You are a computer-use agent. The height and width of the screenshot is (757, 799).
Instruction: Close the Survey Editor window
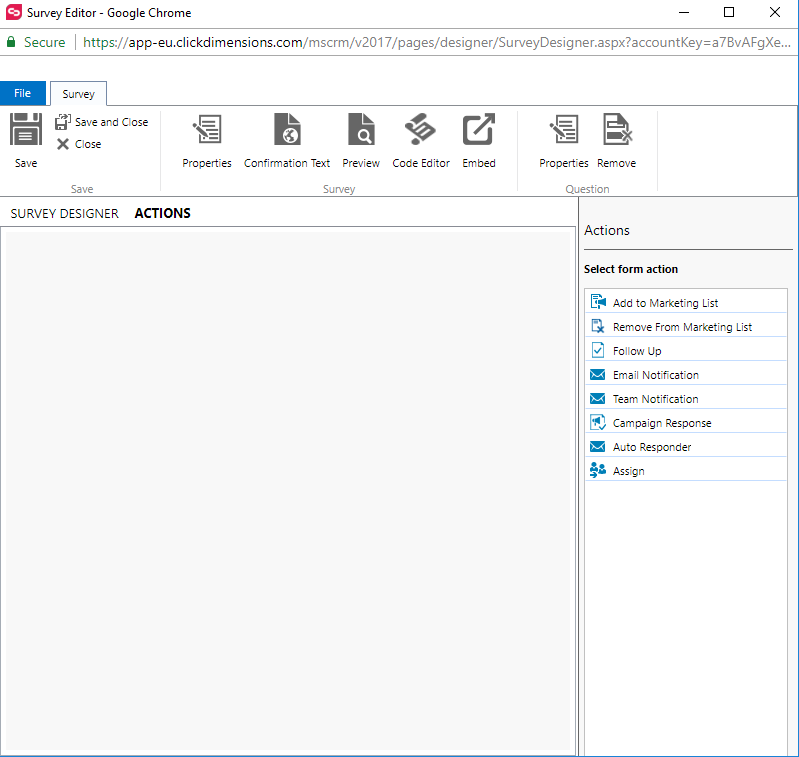pyautogui.click(x=775, y=12)
